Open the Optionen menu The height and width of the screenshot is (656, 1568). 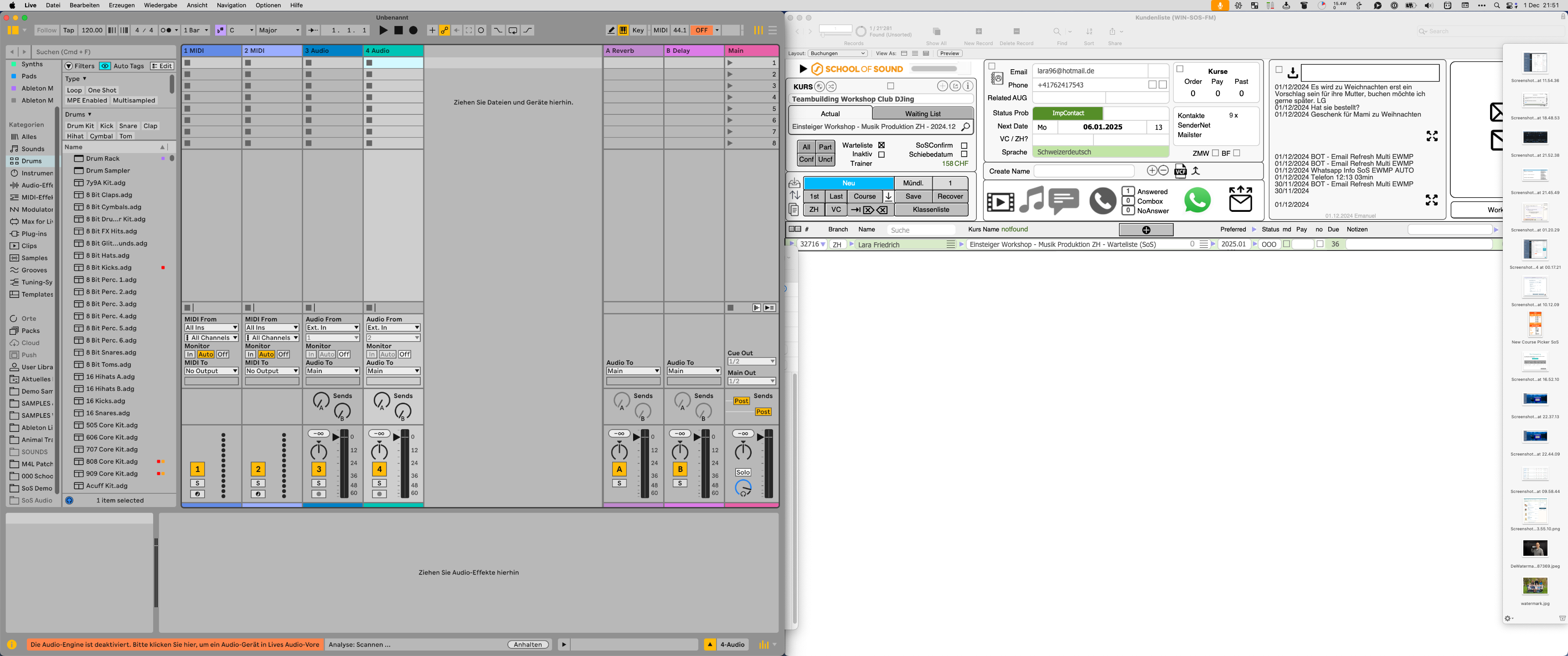tap(268, 5)
